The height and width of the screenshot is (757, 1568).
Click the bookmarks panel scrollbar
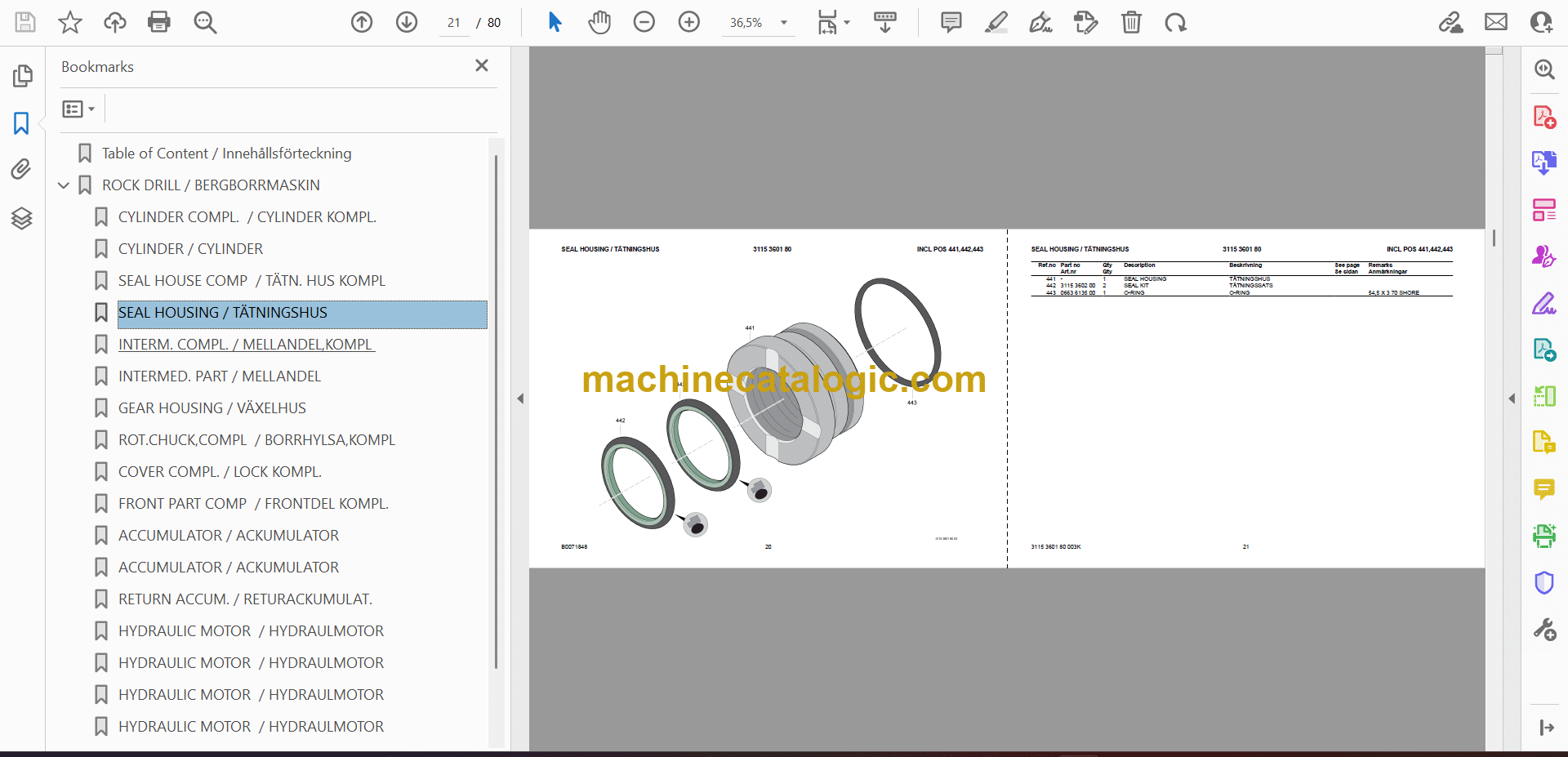pyautogui.click(x=496, y=412)
